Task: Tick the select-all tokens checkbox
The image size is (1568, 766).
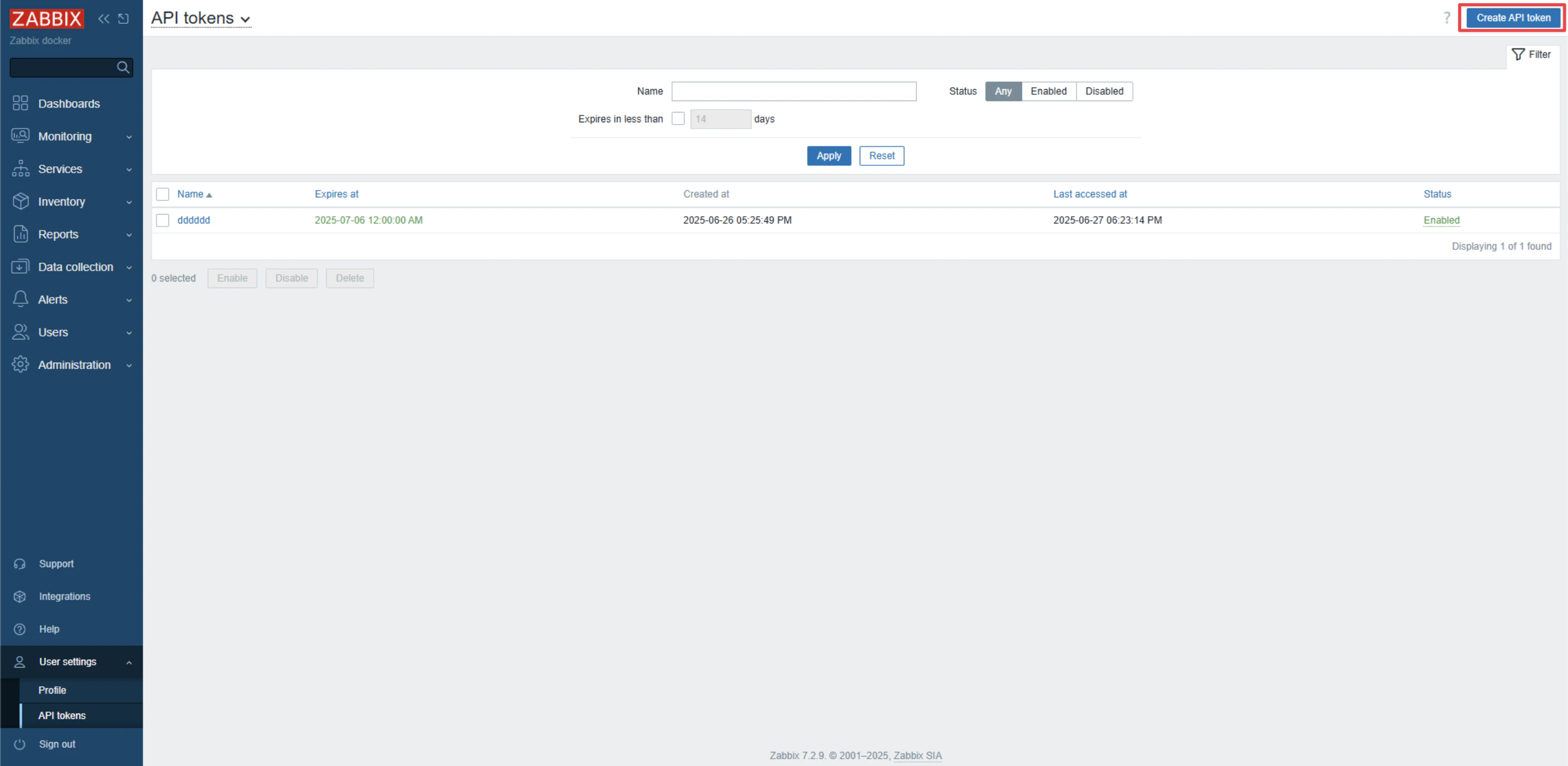Action: [162, 194]
